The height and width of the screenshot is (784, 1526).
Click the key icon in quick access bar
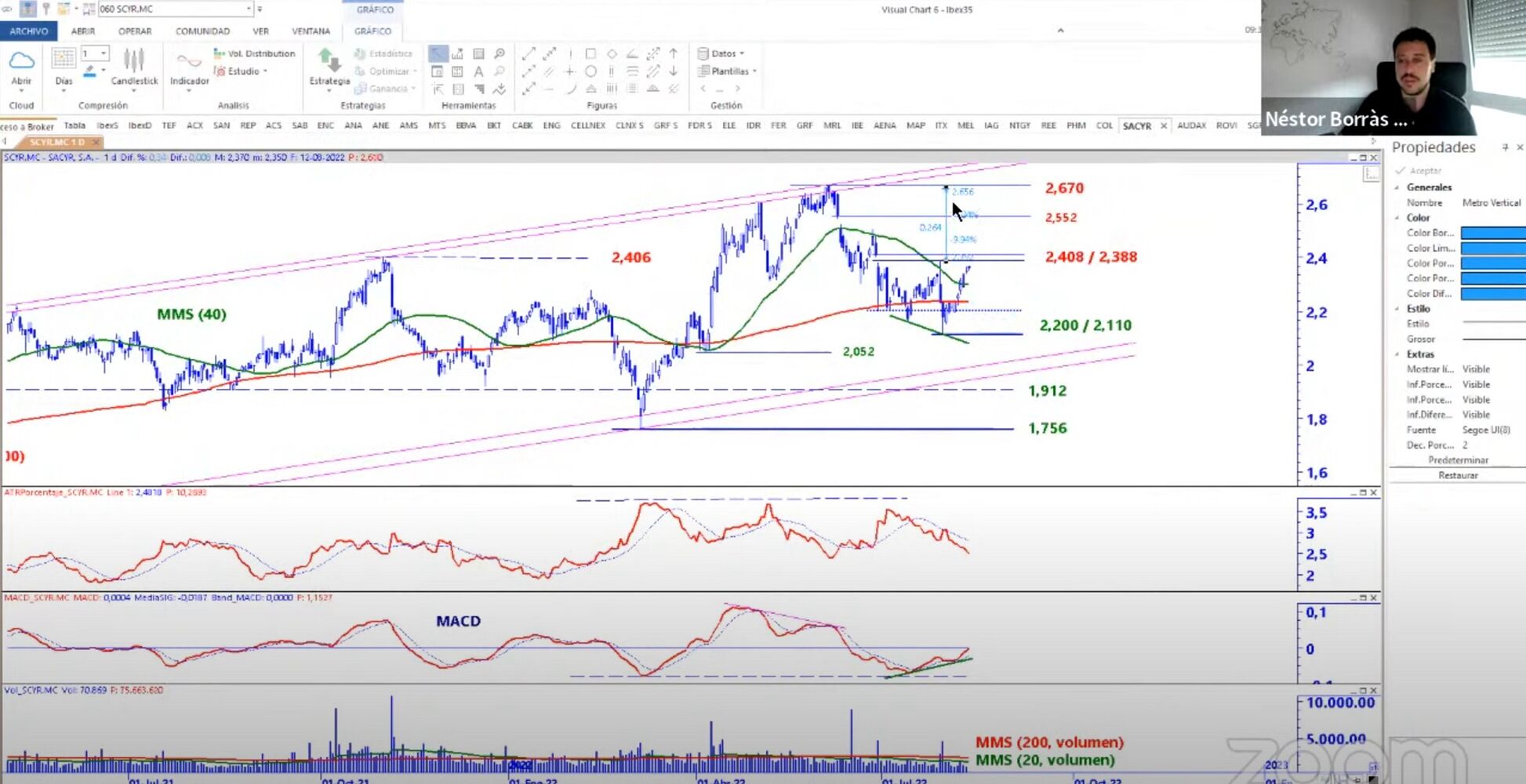[46, 9]
